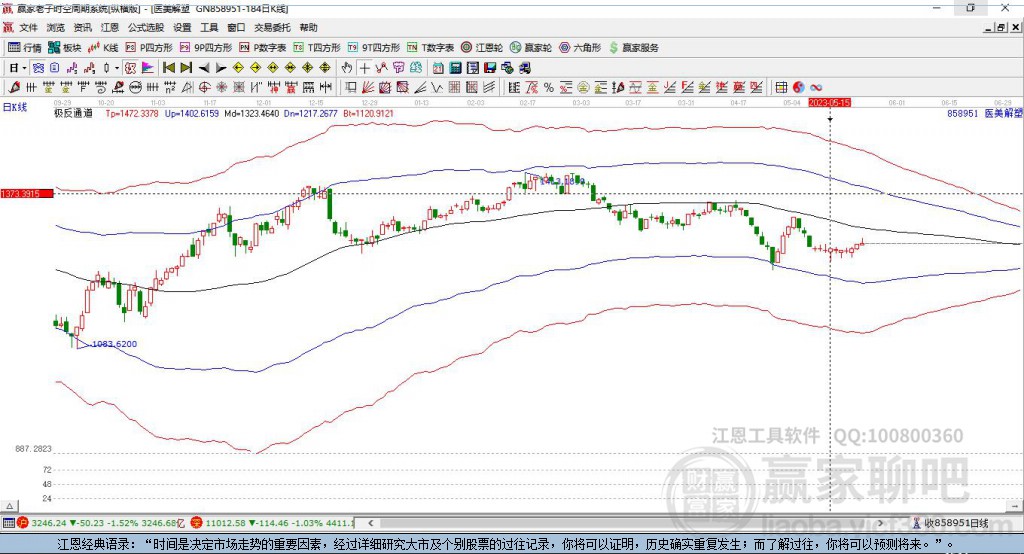Click the 极反通道 indicator name

[x=73, y=113]
